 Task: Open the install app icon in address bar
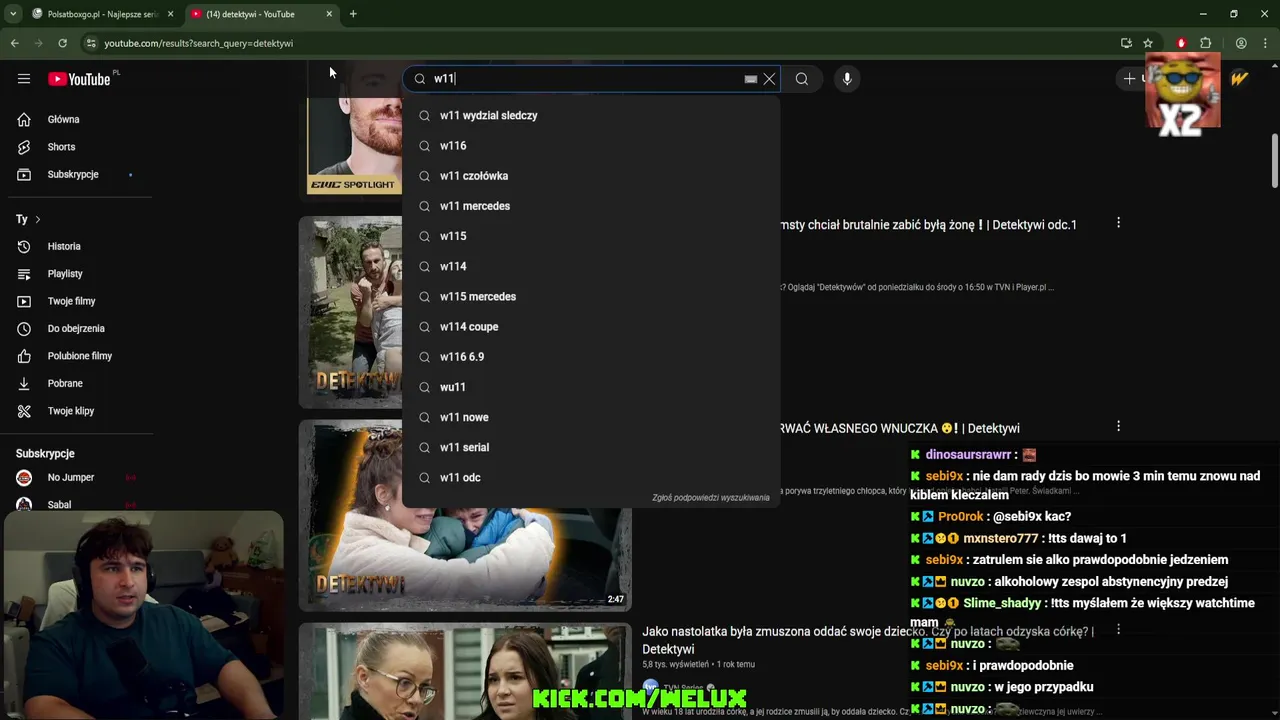pos(1126,43)
